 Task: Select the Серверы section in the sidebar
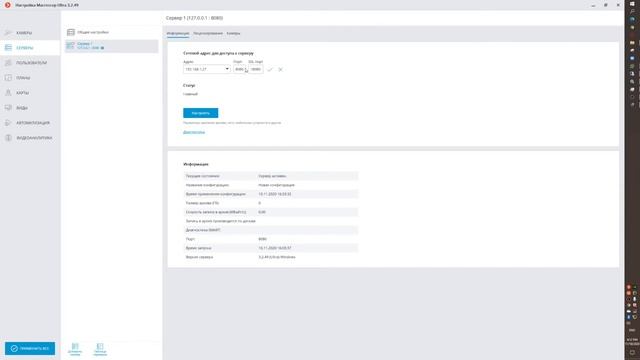click(29, 48)
